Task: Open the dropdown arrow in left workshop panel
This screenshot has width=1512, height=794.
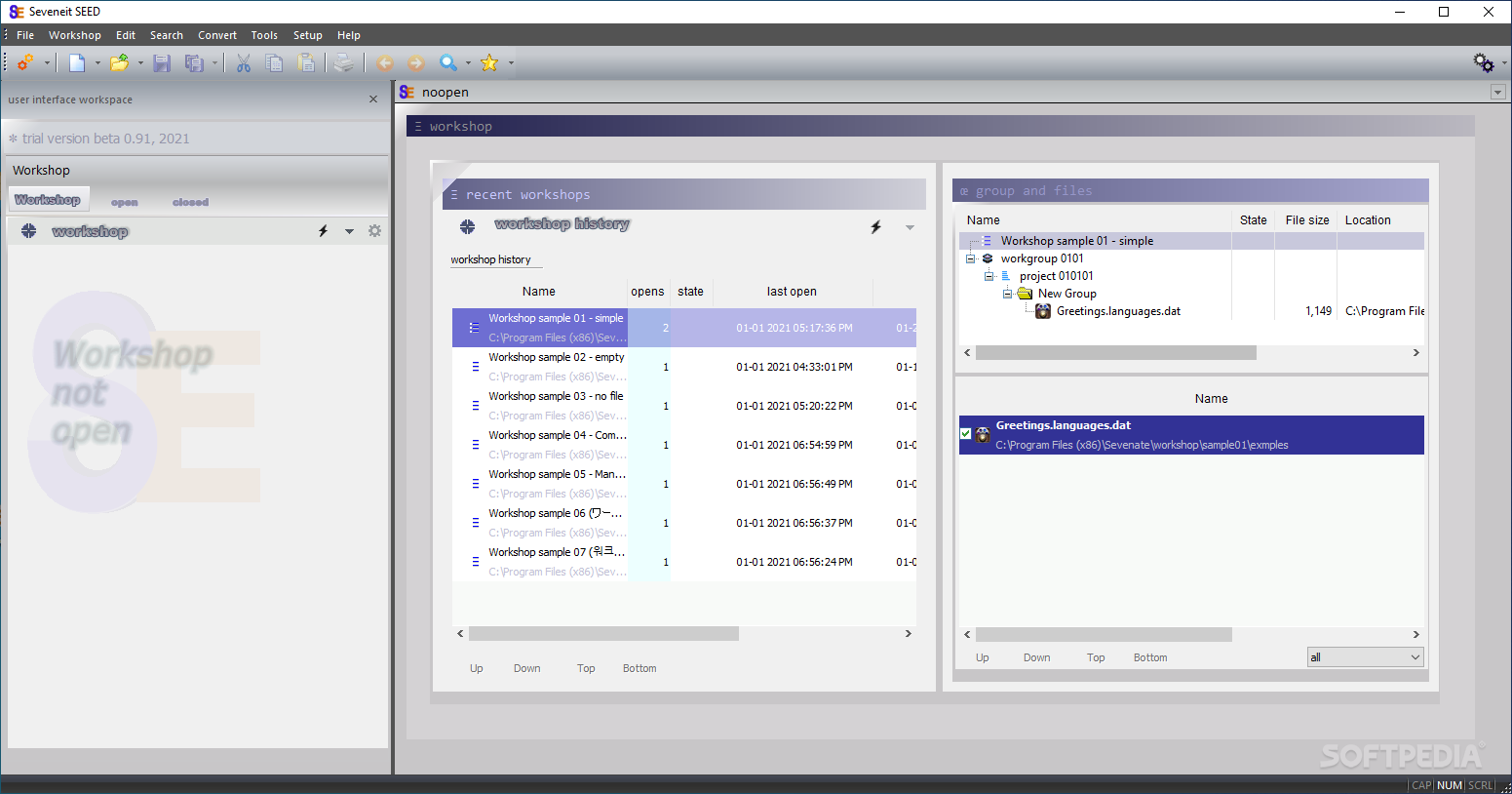Action: point(349,231)
